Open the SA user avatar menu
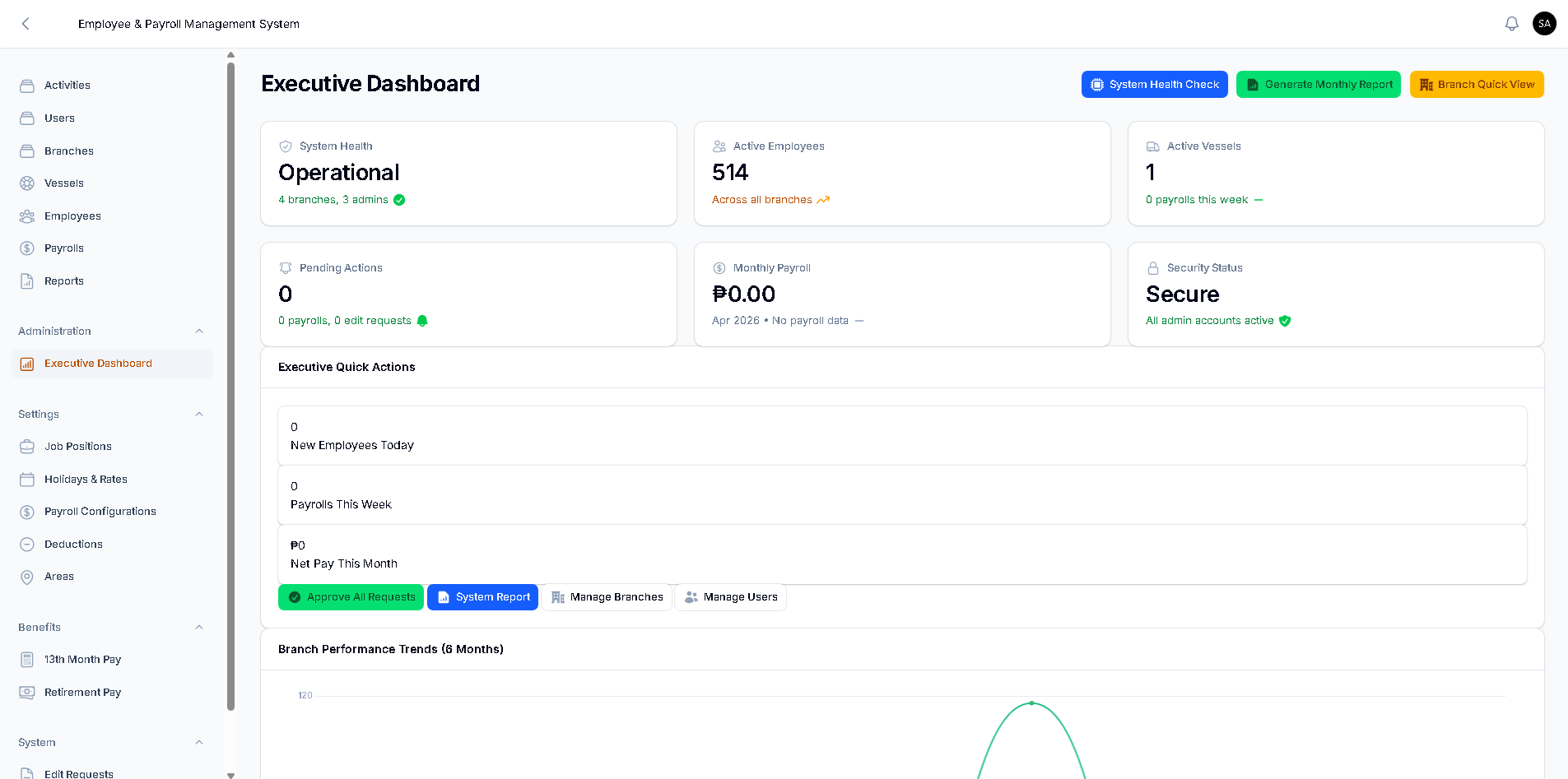 (1544, 24)
